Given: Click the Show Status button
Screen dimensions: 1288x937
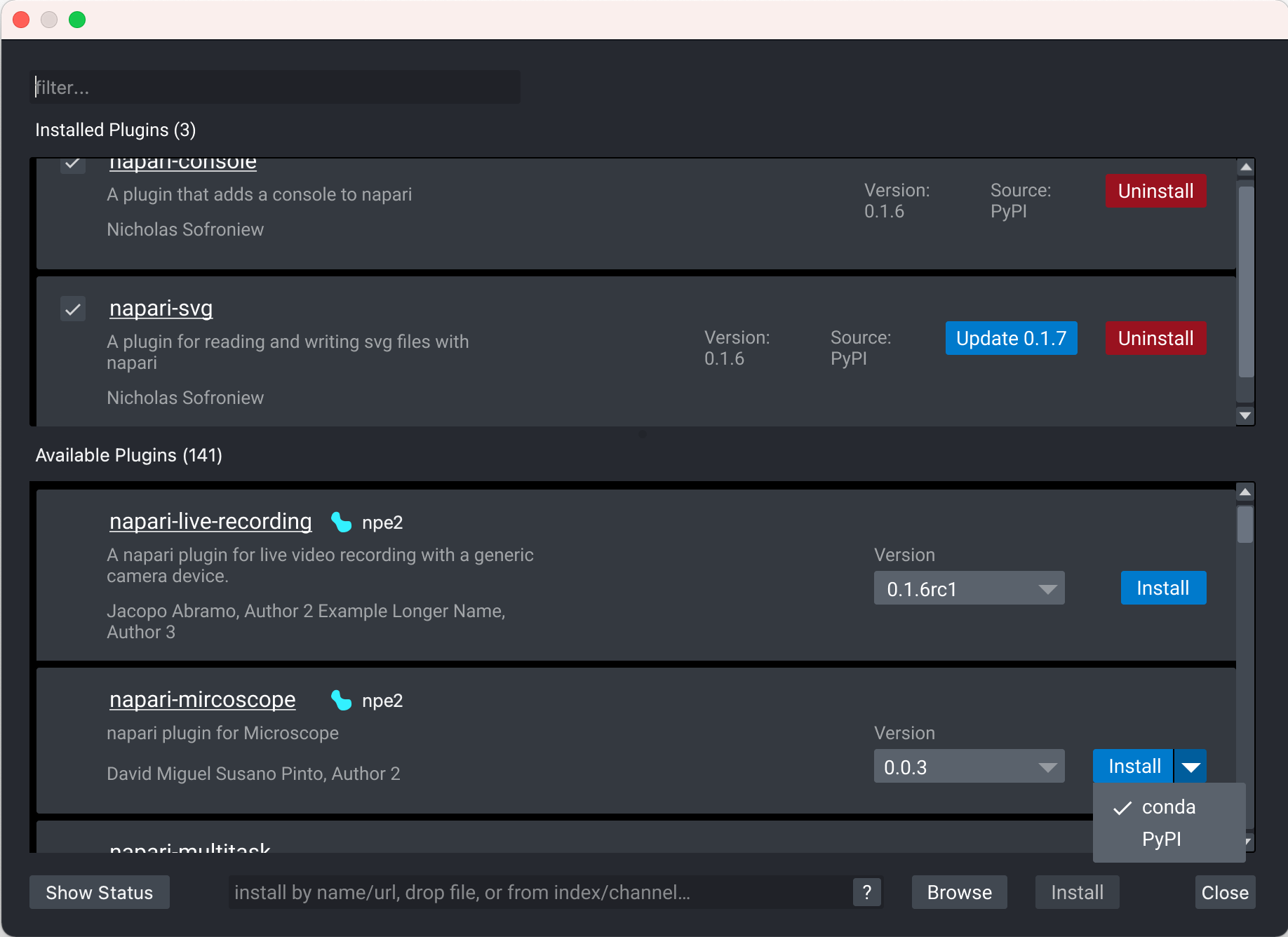Looking at the screenshot, I should click(x=100, y=892).
